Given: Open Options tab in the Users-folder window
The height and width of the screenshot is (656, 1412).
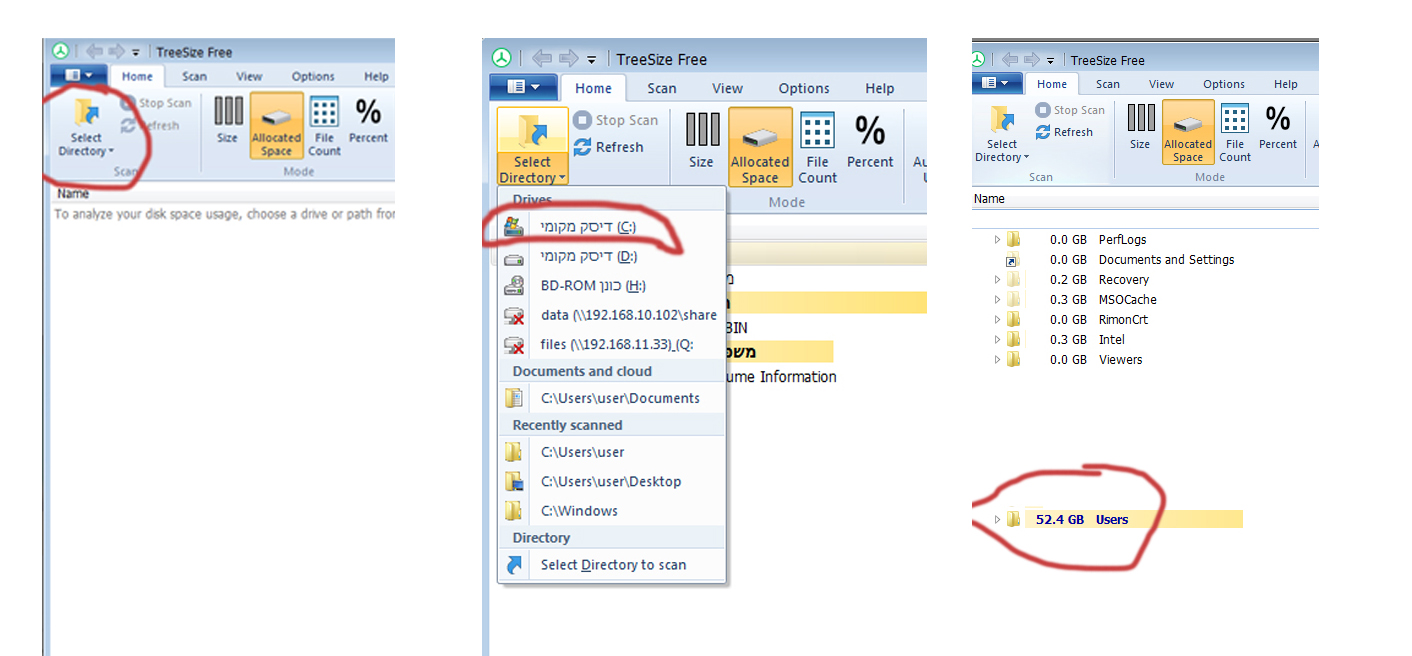Looking at the screenshot, I should click(1224, 84).
